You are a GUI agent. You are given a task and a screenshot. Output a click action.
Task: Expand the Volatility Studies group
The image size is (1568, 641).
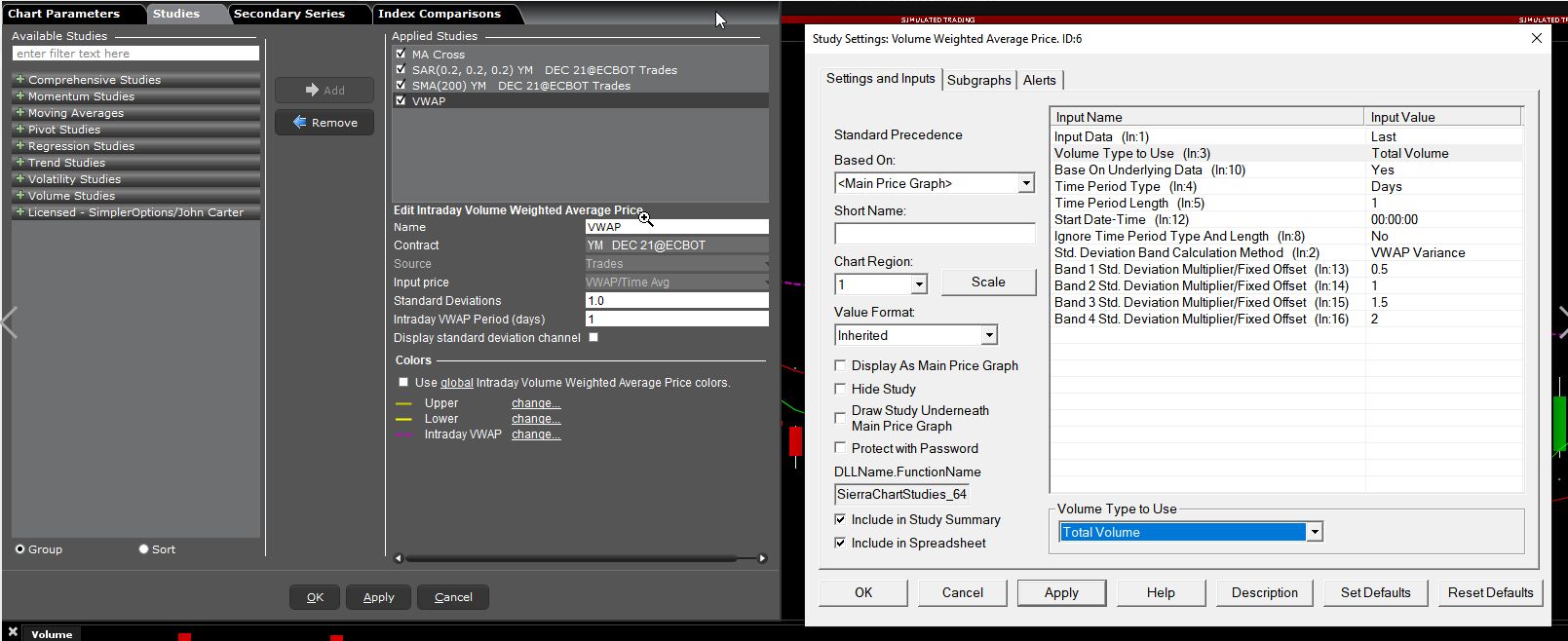(x=19, y=179)
